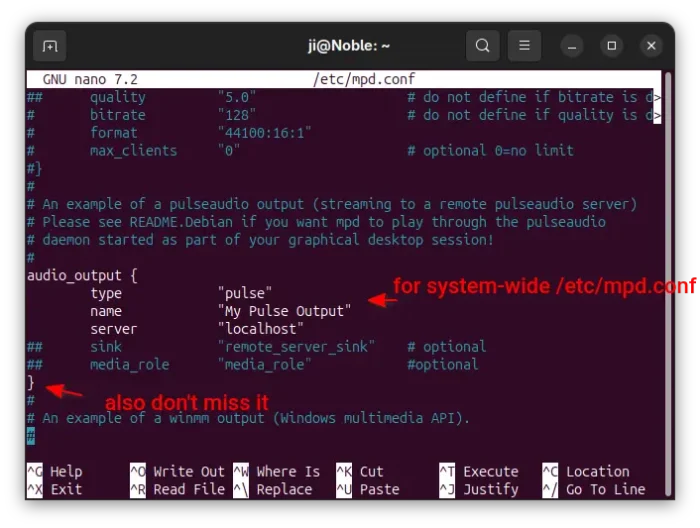Click the Help shortcut in nano
This screenshot has height=528, width=700.
[x=66, y=471]
